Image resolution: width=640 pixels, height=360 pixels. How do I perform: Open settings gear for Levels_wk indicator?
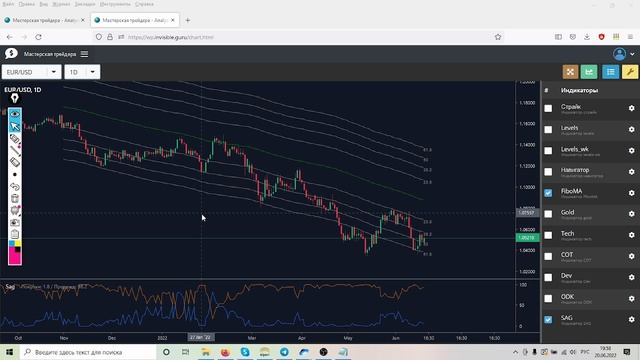631,151
